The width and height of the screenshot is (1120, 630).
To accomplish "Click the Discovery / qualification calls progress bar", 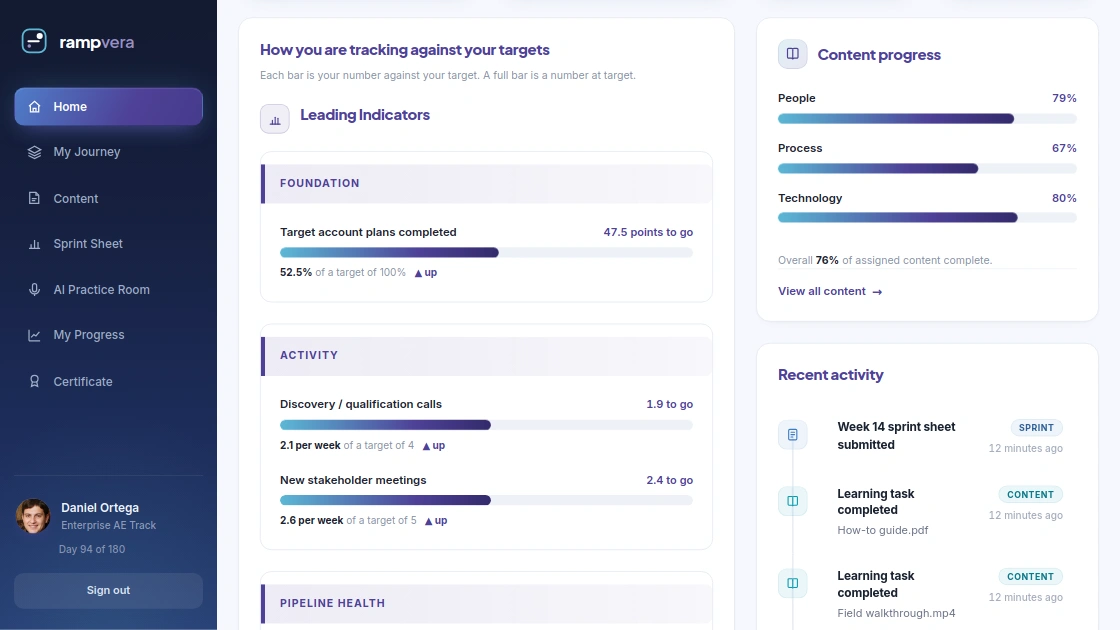I will [x=486, y=425].
